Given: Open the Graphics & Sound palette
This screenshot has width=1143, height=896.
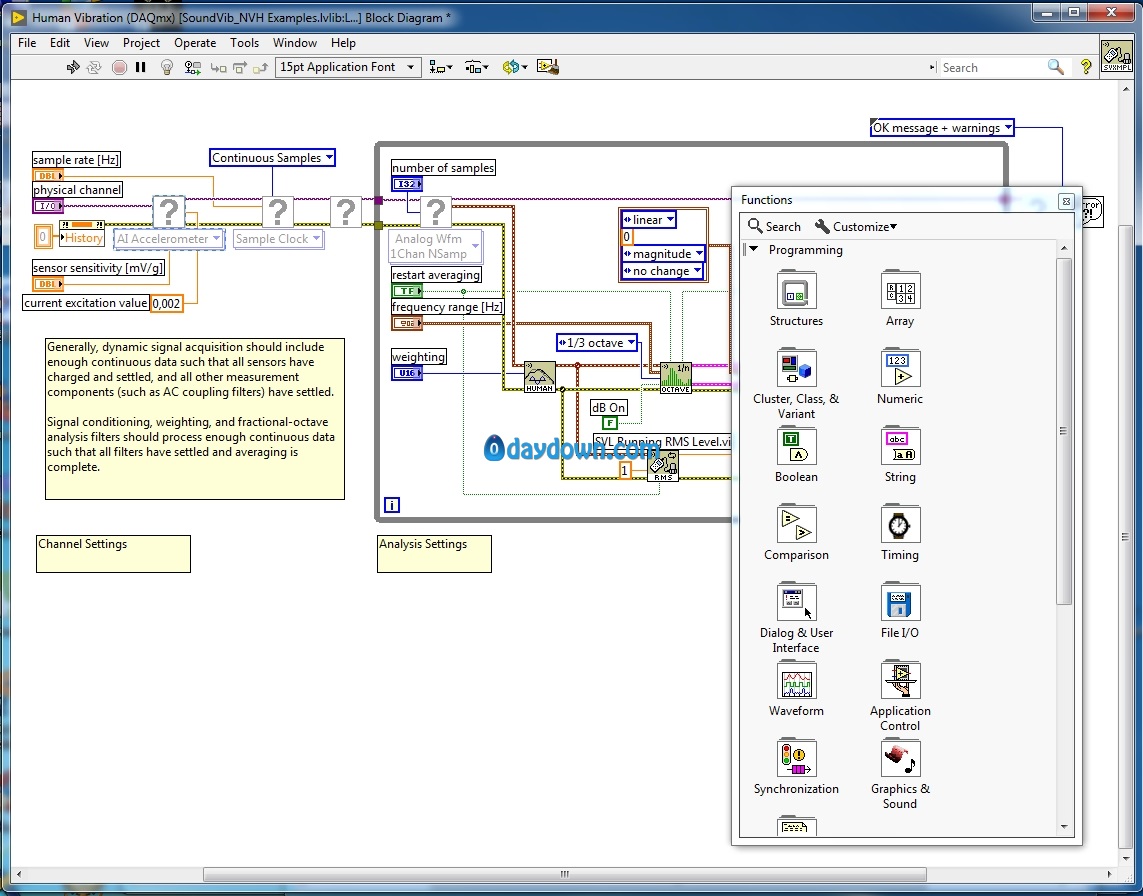Looking at the screenshot, I should (900, 774).
